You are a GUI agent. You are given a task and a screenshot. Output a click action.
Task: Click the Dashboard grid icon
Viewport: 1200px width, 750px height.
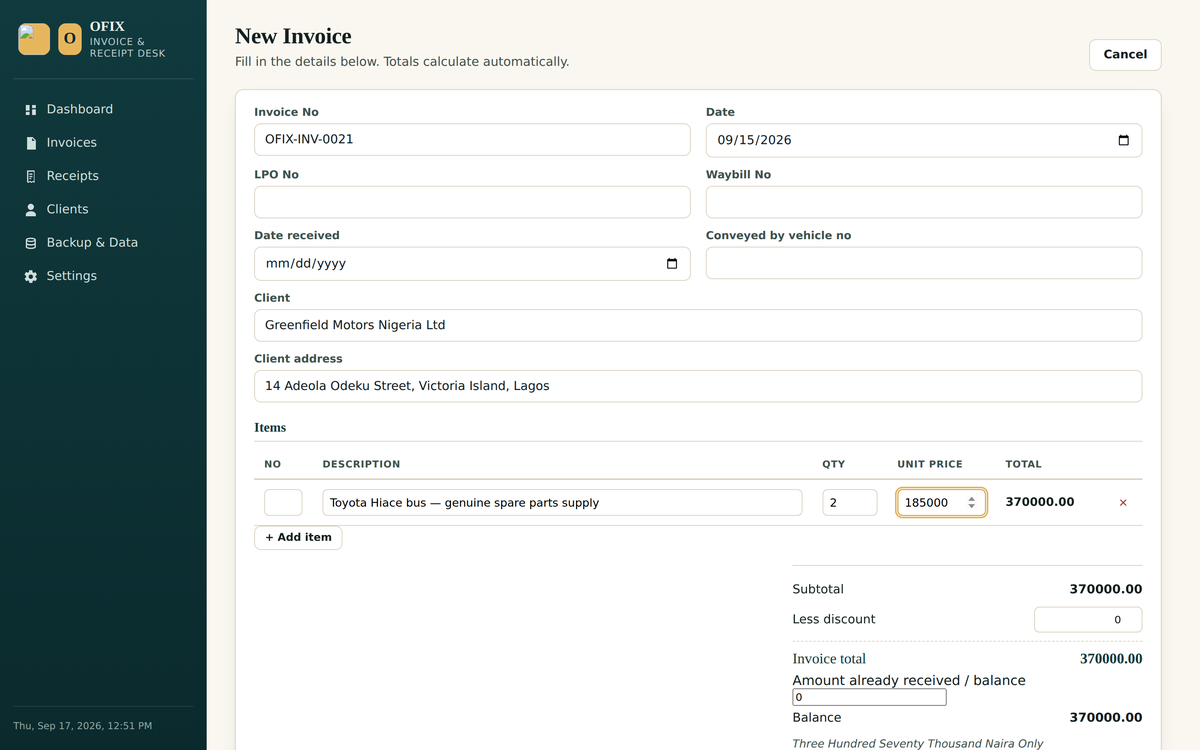[x=30, y=110]
